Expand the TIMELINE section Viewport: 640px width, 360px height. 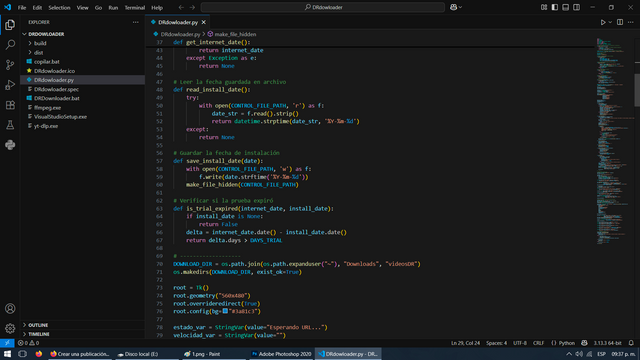[39, 334]
